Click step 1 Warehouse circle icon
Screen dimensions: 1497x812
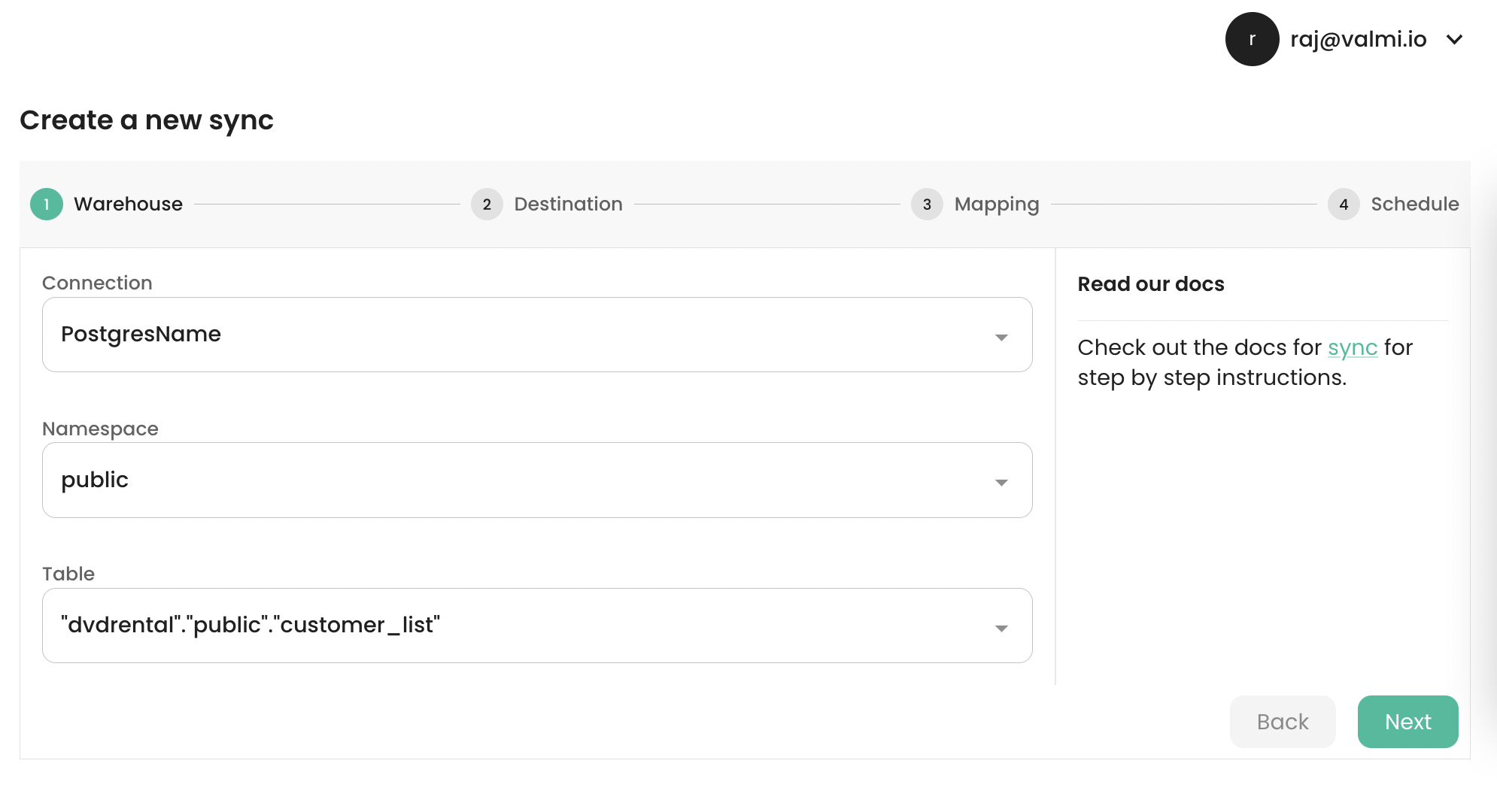pyautogui.click(x=47, y=204)
